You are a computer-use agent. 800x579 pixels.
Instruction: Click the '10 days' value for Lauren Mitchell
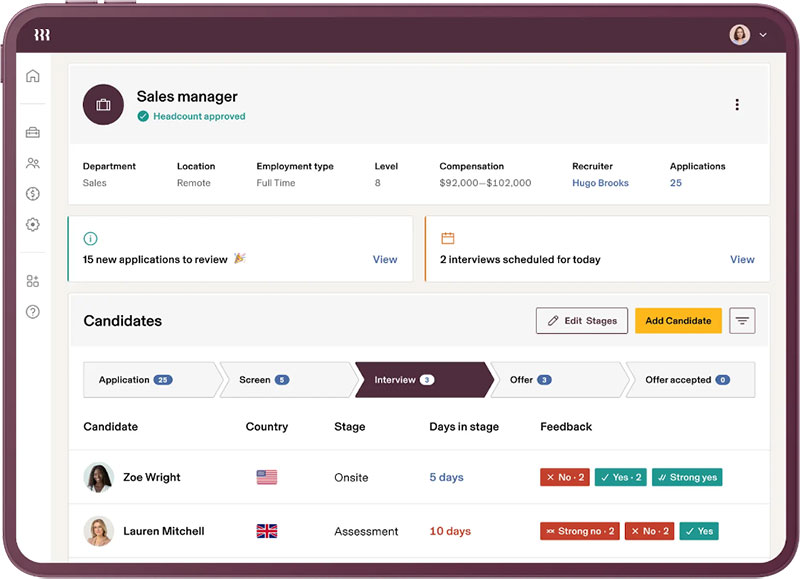449,531
